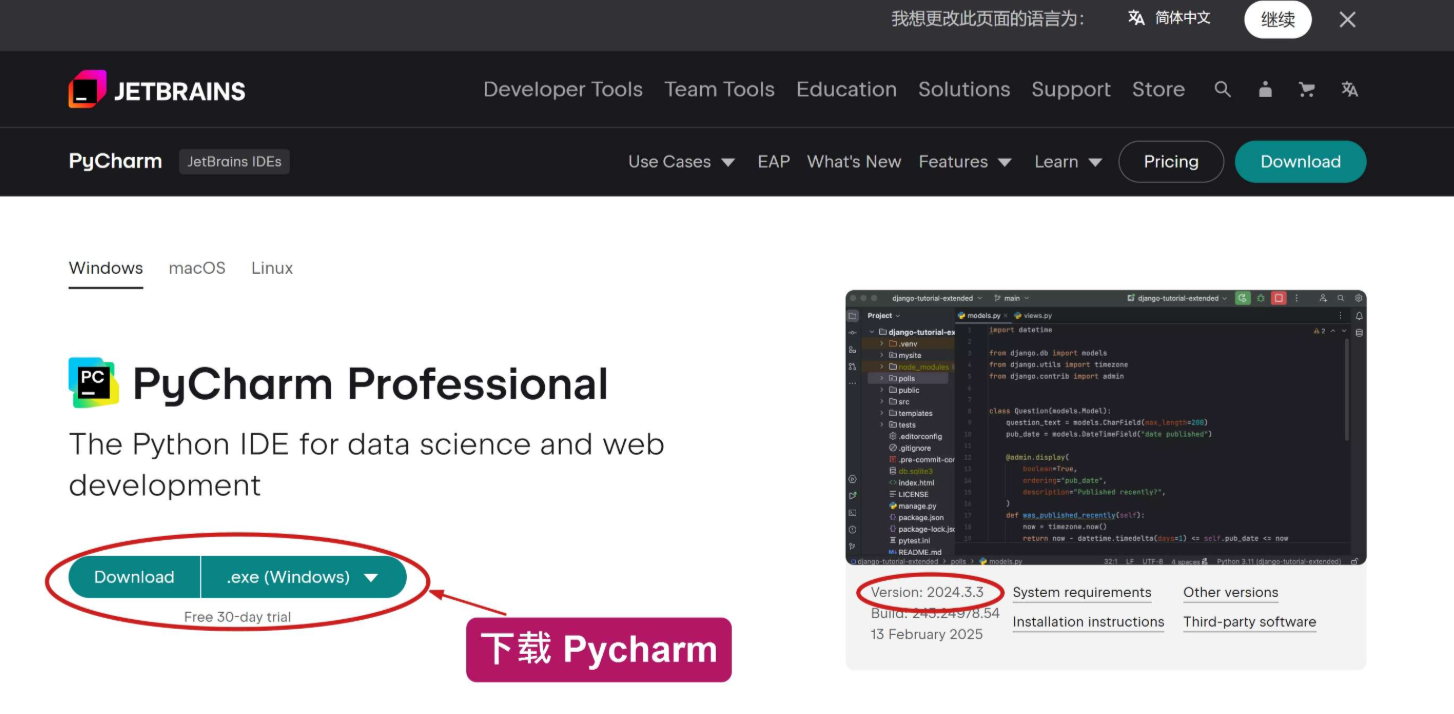
Task: Click the language translation icon in the JetBrains header
Action: point(1349,90)
